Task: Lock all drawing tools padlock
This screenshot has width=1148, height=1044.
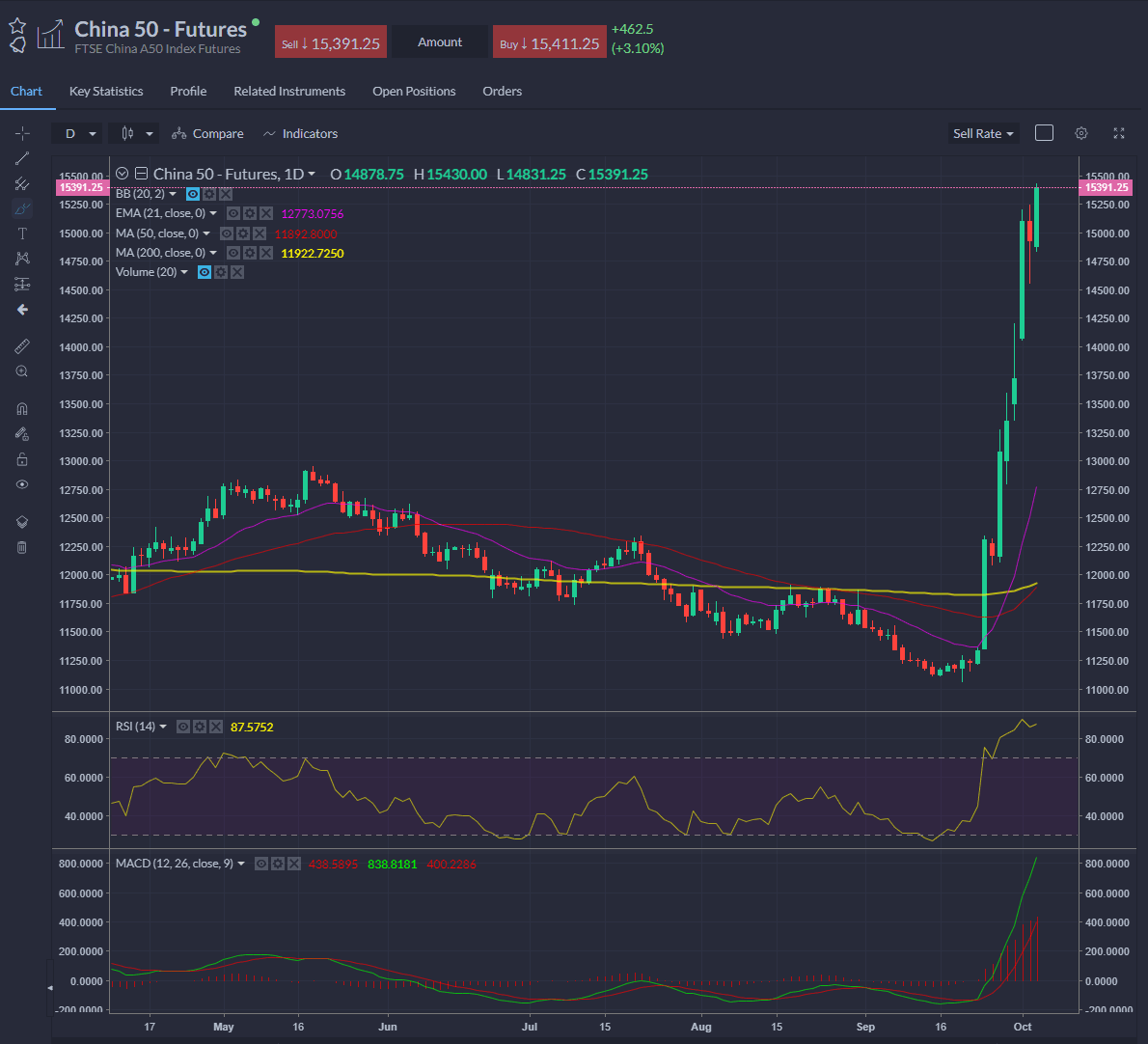Action: coord(22,460)
